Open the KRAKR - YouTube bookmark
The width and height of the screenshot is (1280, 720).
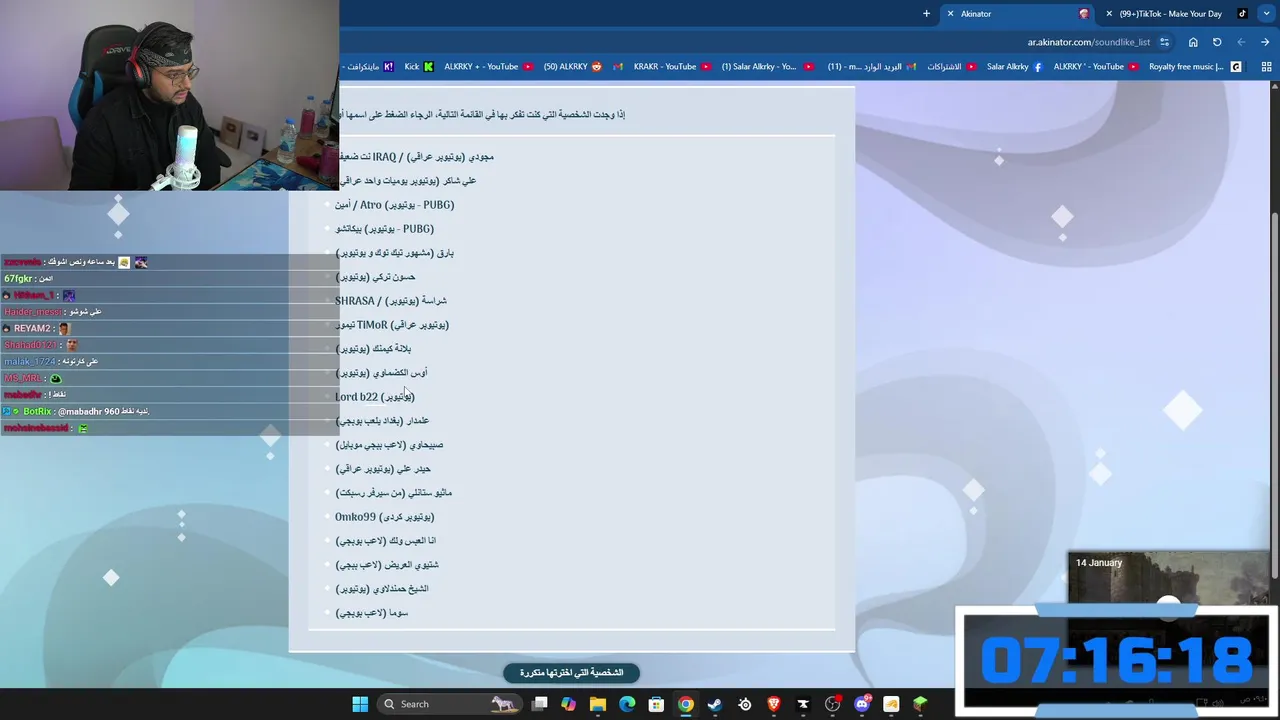pos(672,67)
